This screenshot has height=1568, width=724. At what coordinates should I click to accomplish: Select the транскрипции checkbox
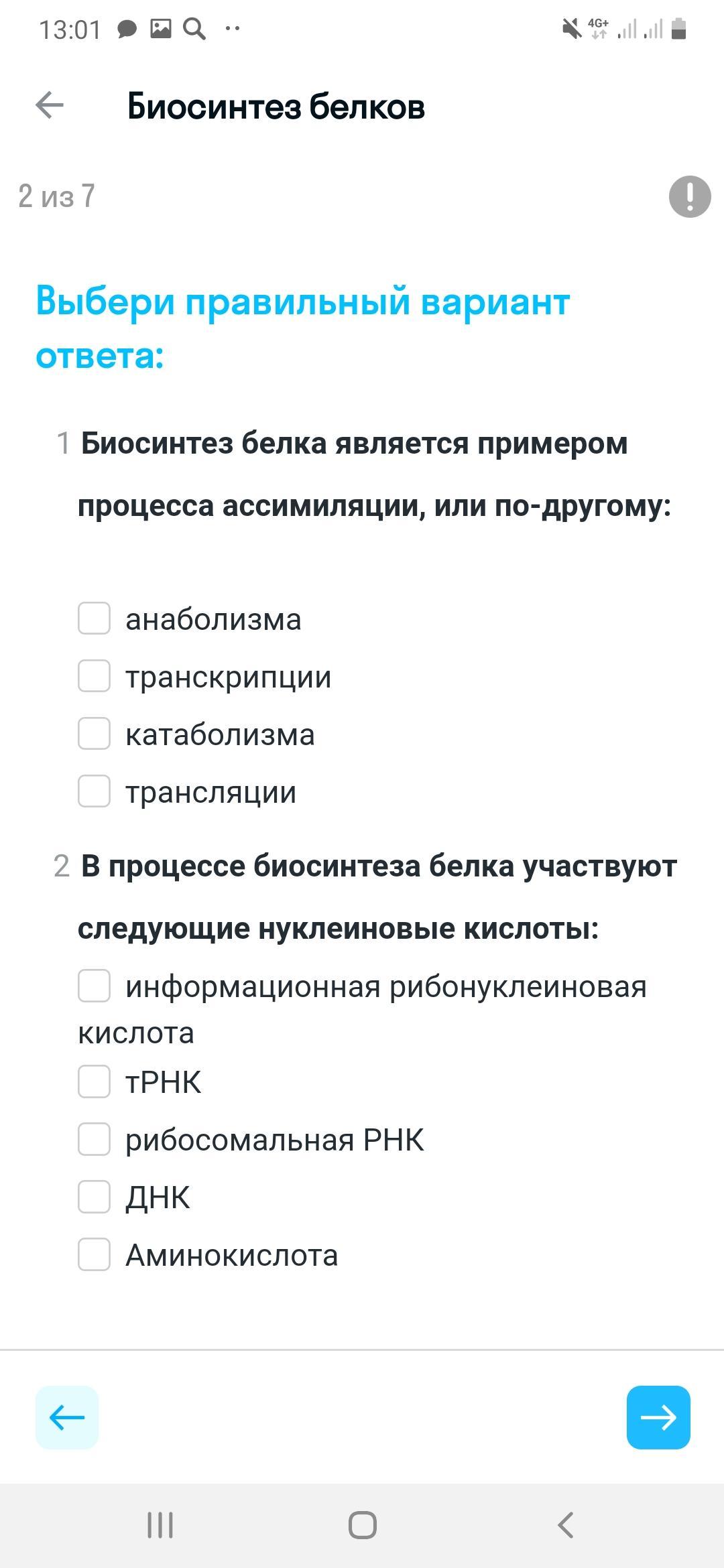95,676
